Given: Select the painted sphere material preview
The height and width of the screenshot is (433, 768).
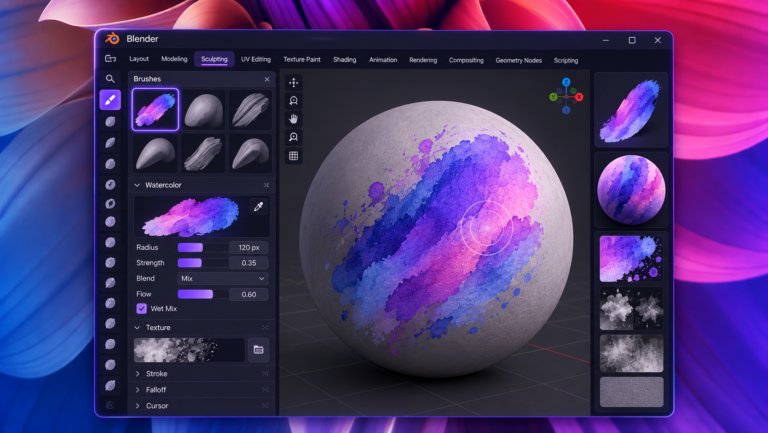Looking at the screenshot, I should [631, 190].
